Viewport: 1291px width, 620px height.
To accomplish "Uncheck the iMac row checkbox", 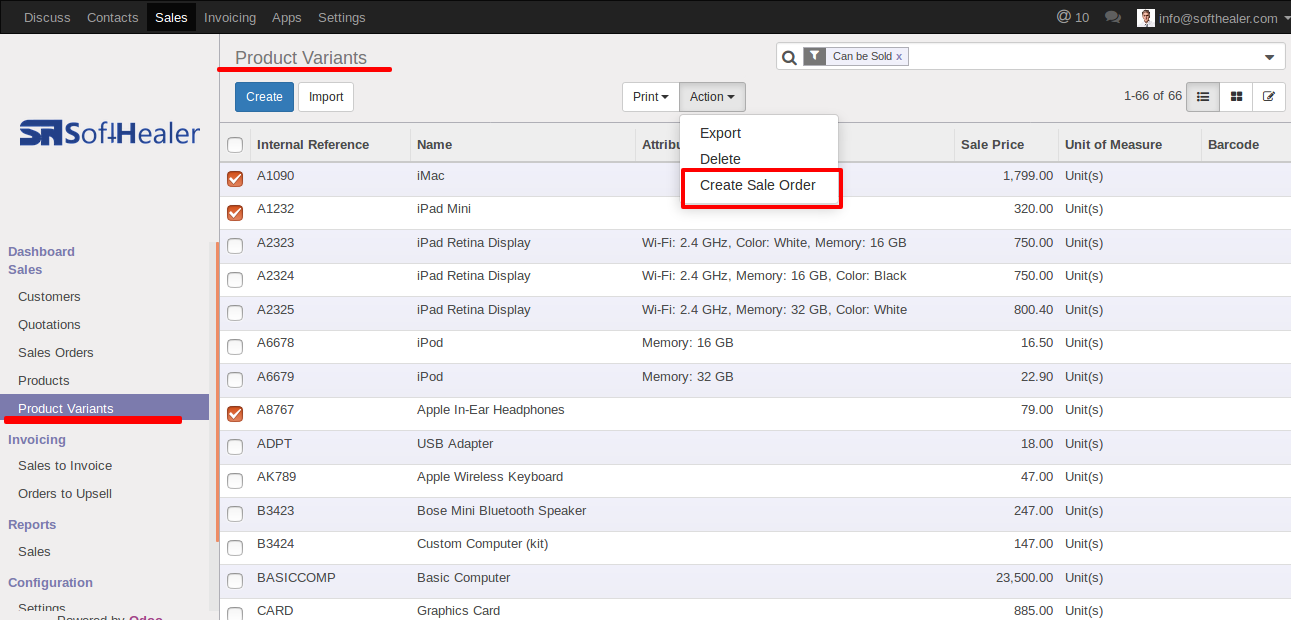I will pos(235,179).
